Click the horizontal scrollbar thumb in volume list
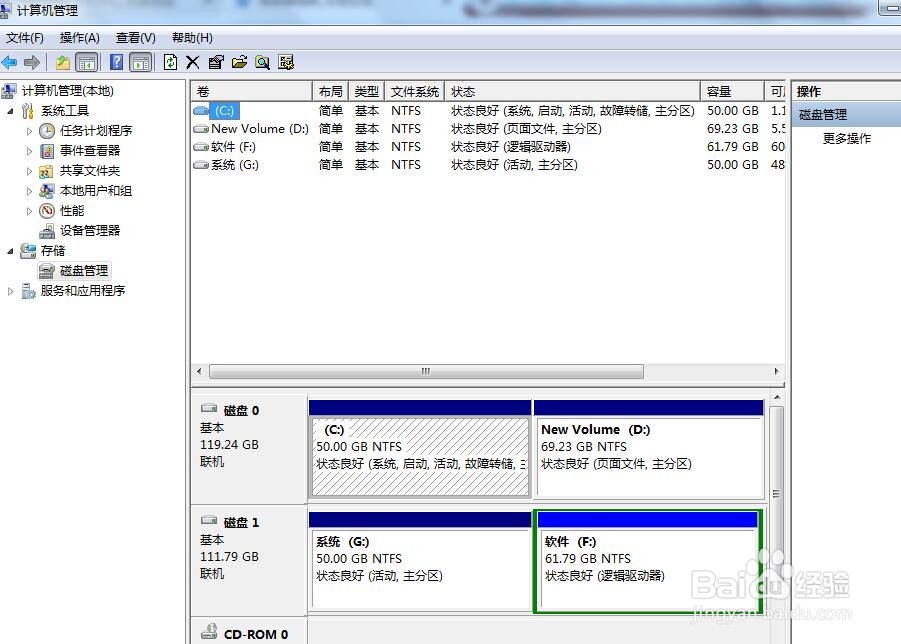The width and height of the screenshot is (901, 644). click(x=426, y=371)
